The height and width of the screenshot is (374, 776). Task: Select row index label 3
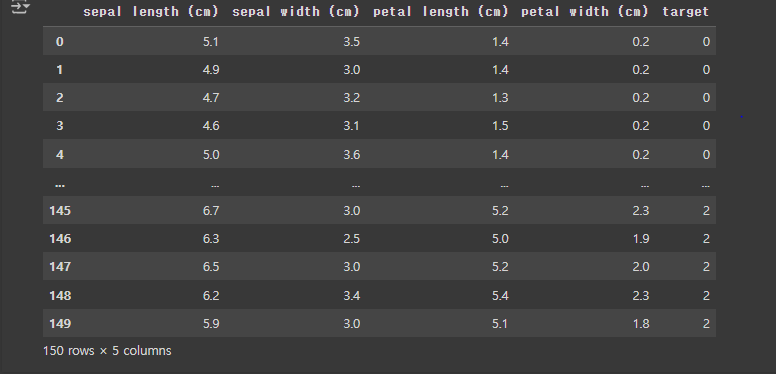60,126
